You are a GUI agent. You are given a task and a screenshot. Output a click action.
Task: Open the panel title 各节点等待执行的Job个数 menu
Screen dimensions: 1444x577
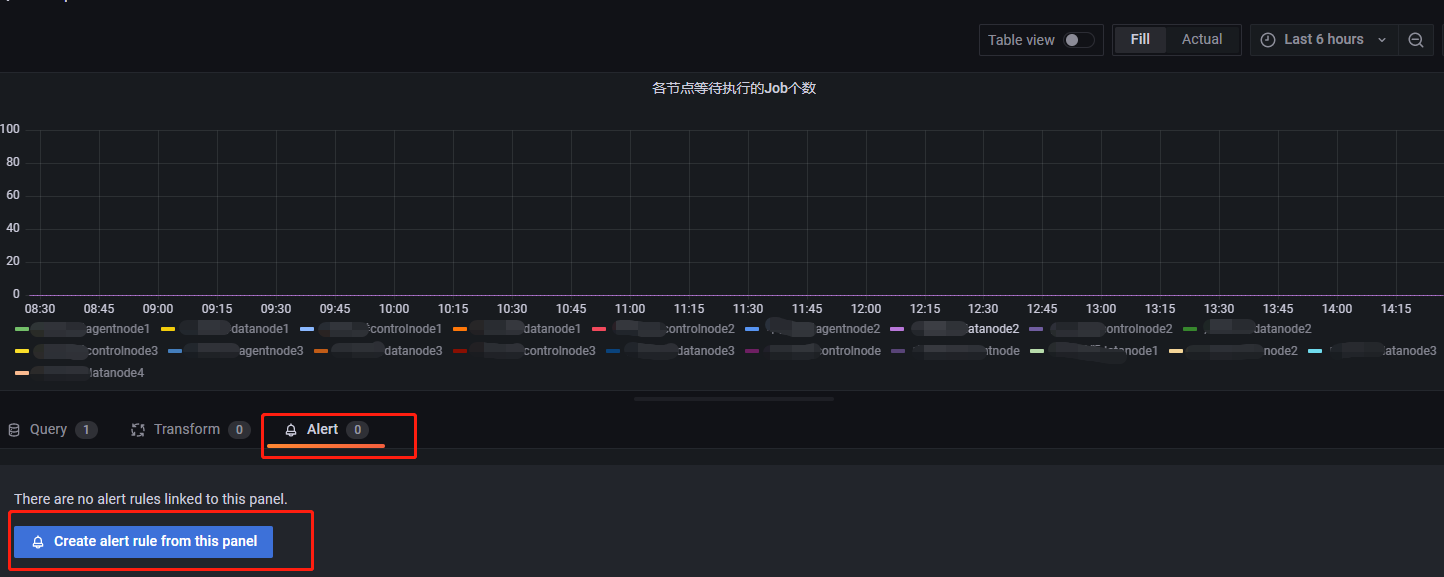[x=734, y=88]
